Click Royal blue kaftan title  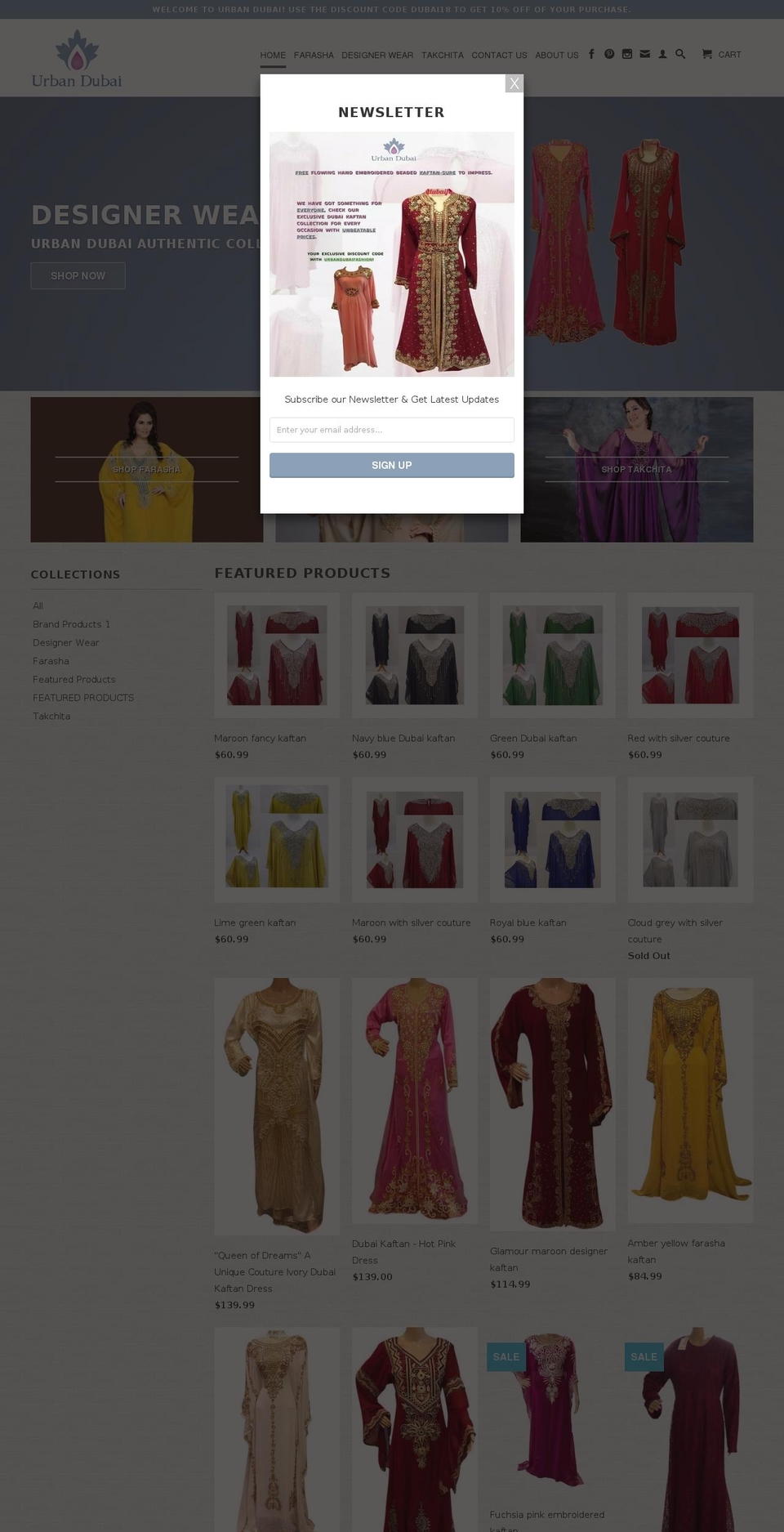point(528,922)
